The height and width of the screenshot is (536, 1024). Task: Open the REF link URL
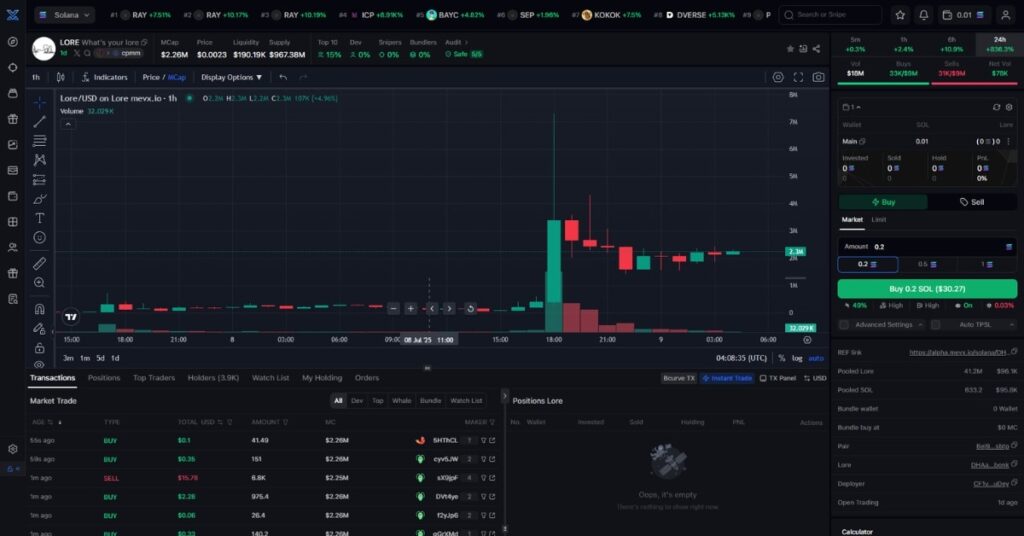959,353
